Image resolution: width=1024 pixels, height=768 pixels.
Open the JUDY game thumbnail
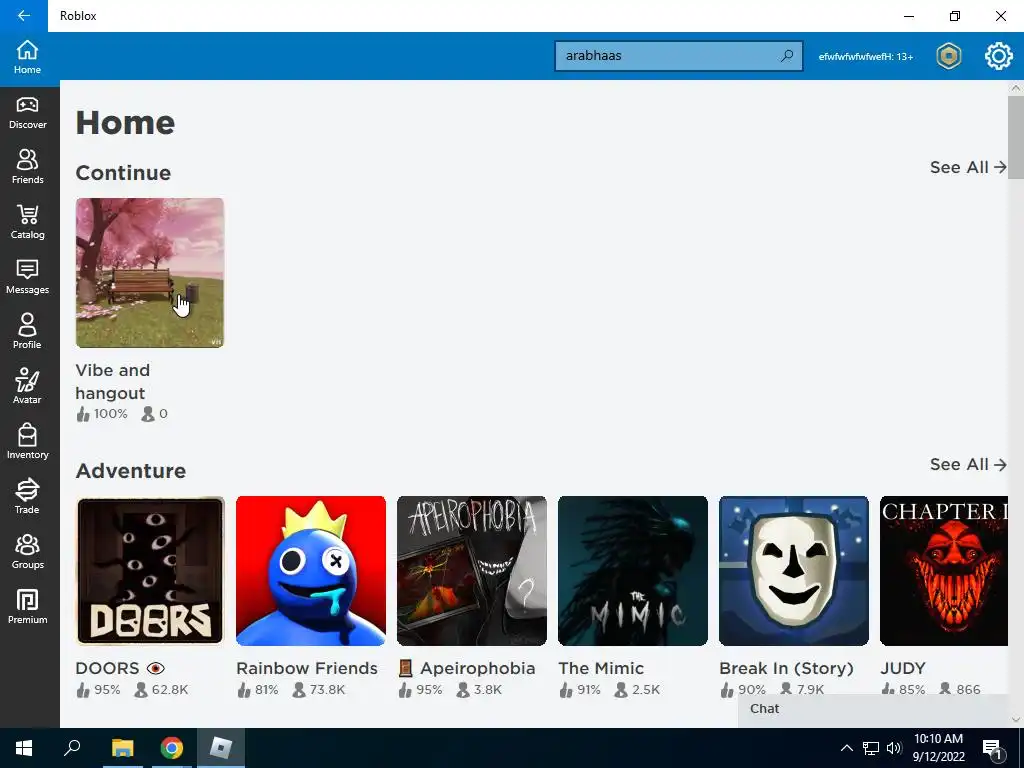[944, 571]
